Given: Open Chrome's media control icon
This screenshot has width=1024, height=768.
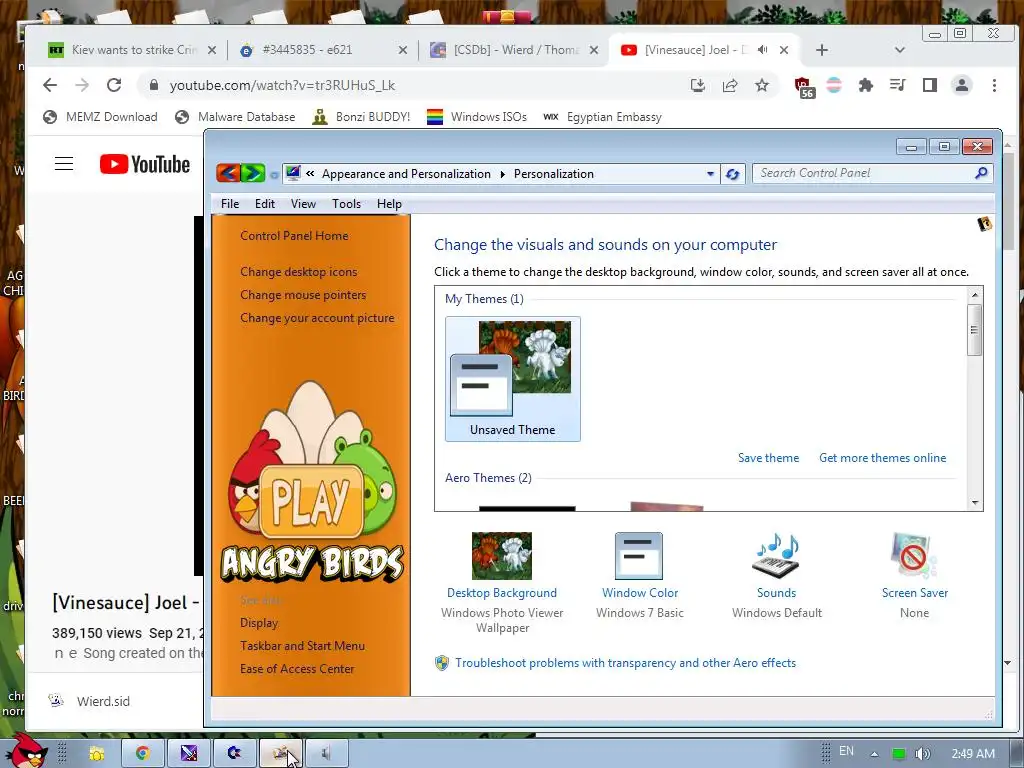Looking at the screenshot, I should click(897, 86).
